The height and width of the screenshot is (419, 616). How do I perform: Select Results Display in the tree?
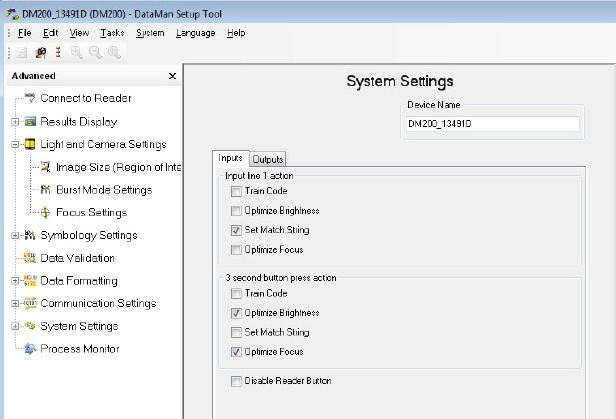coord(79,122)
